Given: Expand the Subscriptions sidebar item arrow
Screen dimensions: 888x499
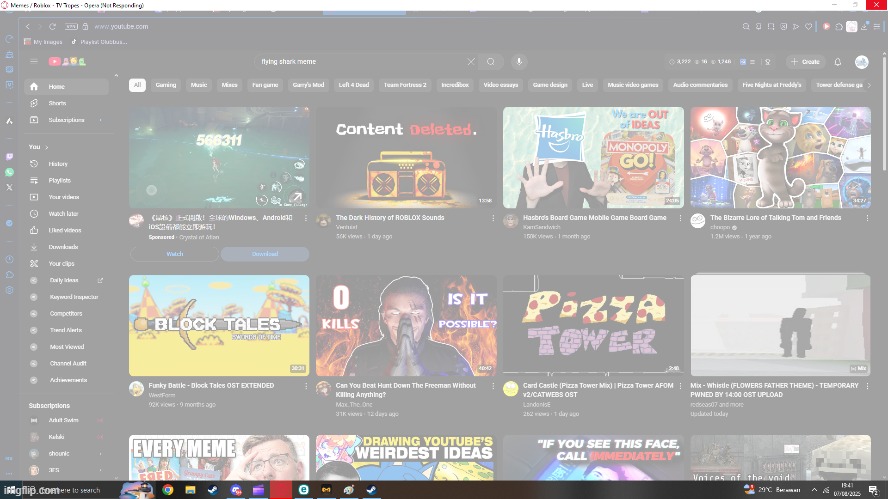Looking at the screenshot, I should [101, 120].
